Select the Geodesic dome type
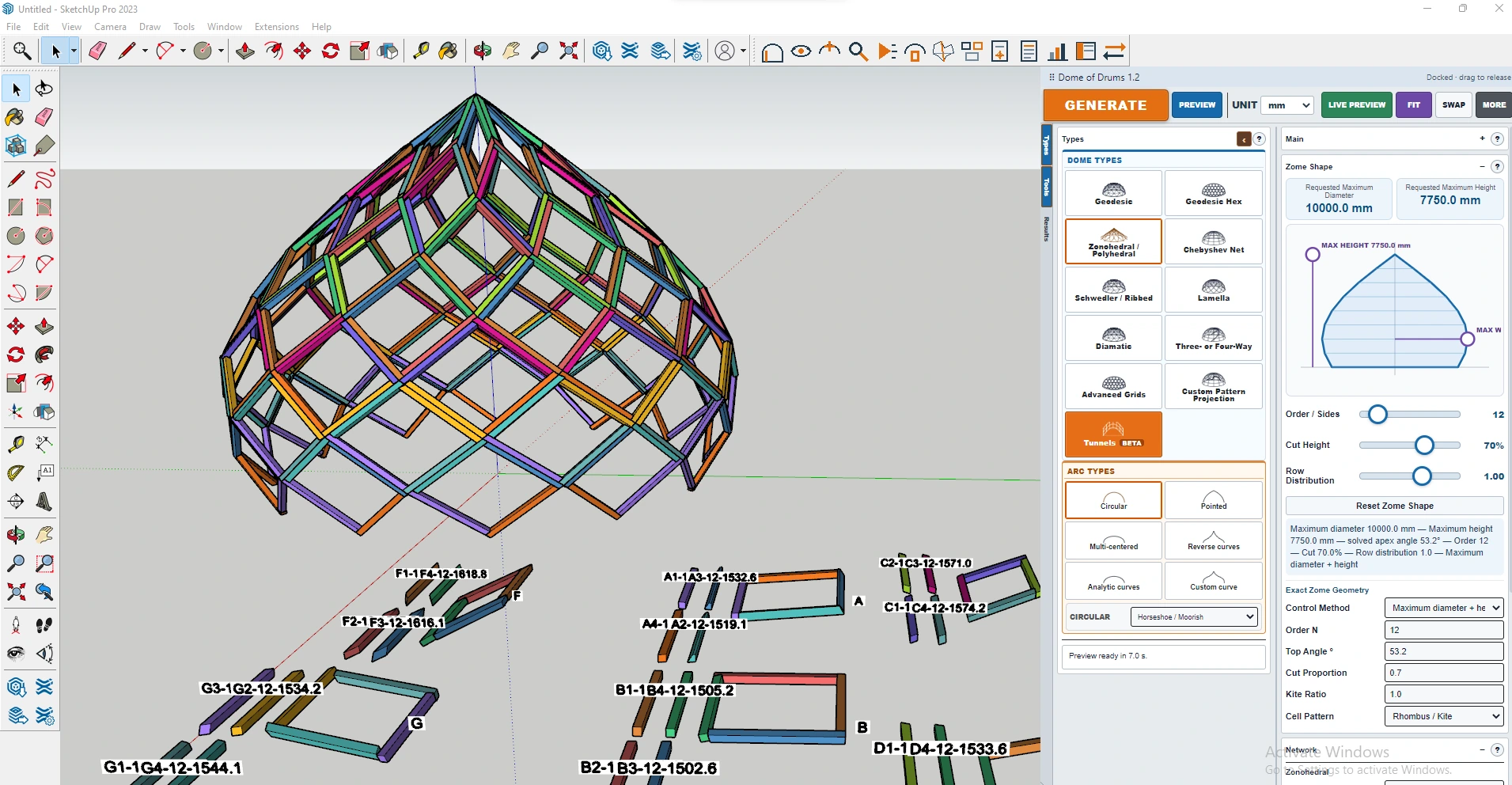Image resolution: width=1512 pixels, height=785 pixels. pos(1113,193)
